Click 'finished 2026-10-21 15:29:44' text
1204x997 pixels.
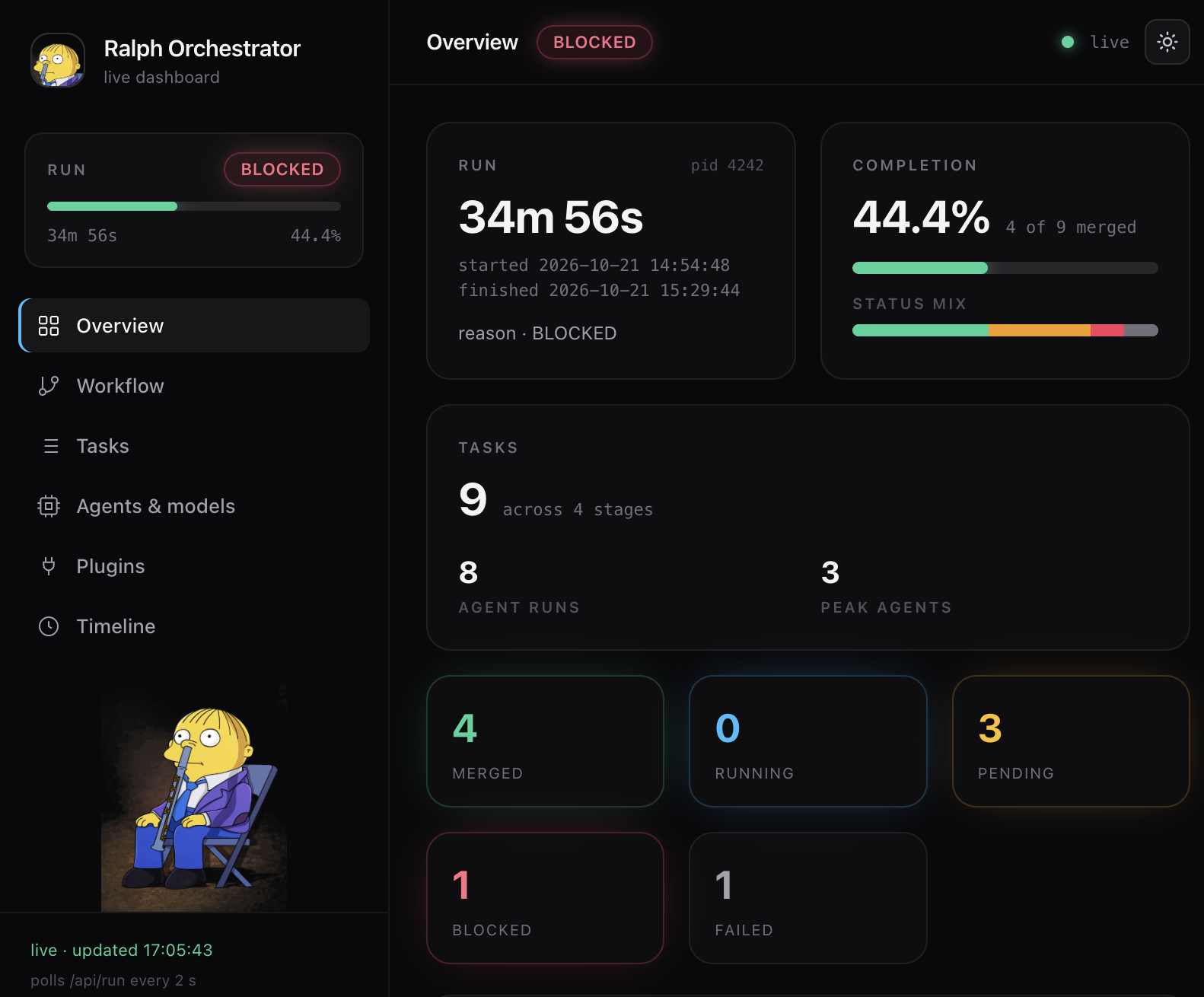599,290
